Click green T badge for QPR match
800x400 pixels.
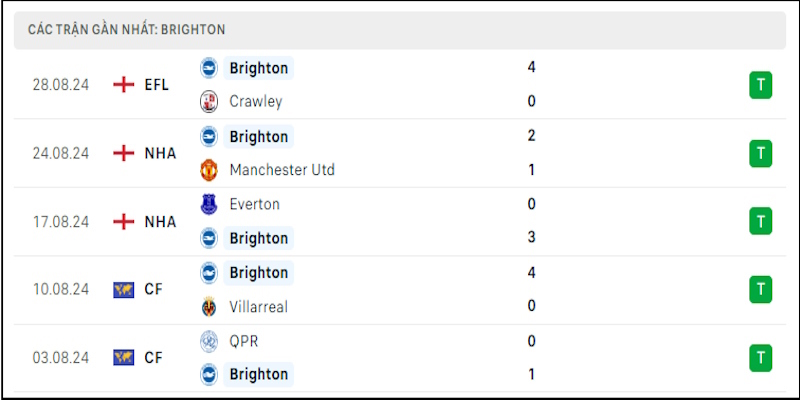pos(761,357)
